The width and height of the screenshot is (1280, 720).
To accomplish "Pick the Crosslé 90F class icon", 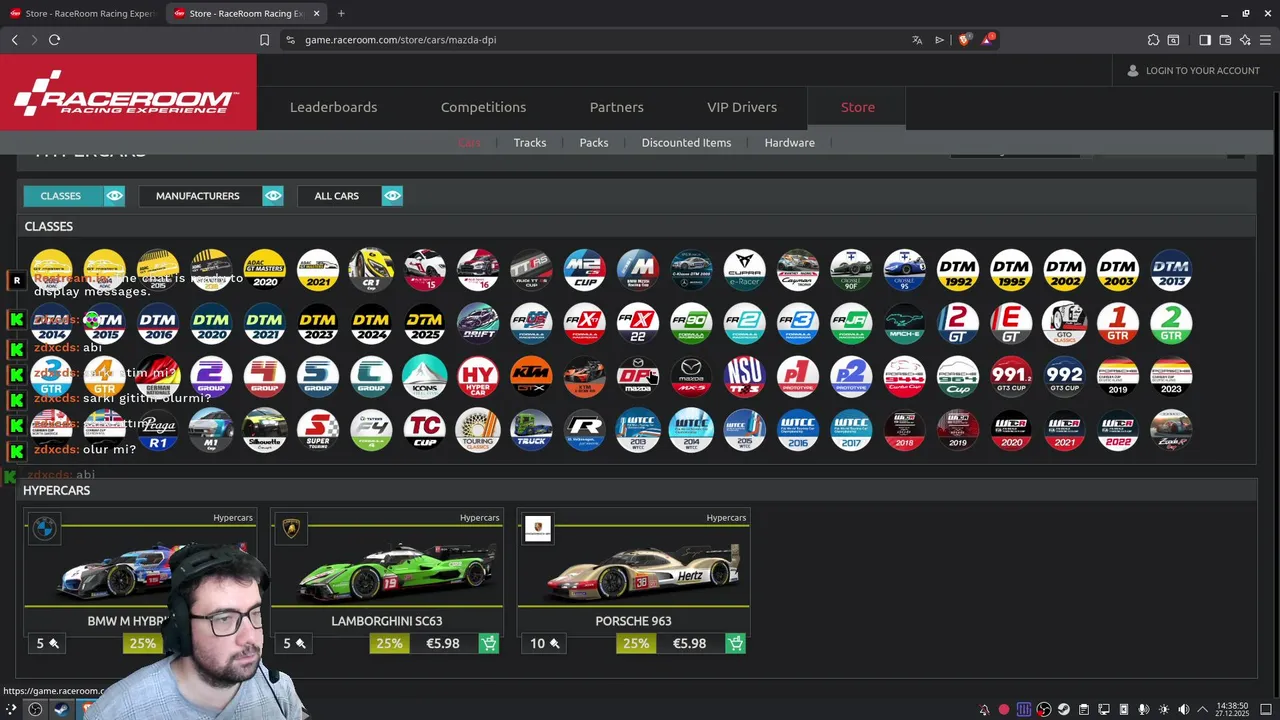I will coord(851,269).
